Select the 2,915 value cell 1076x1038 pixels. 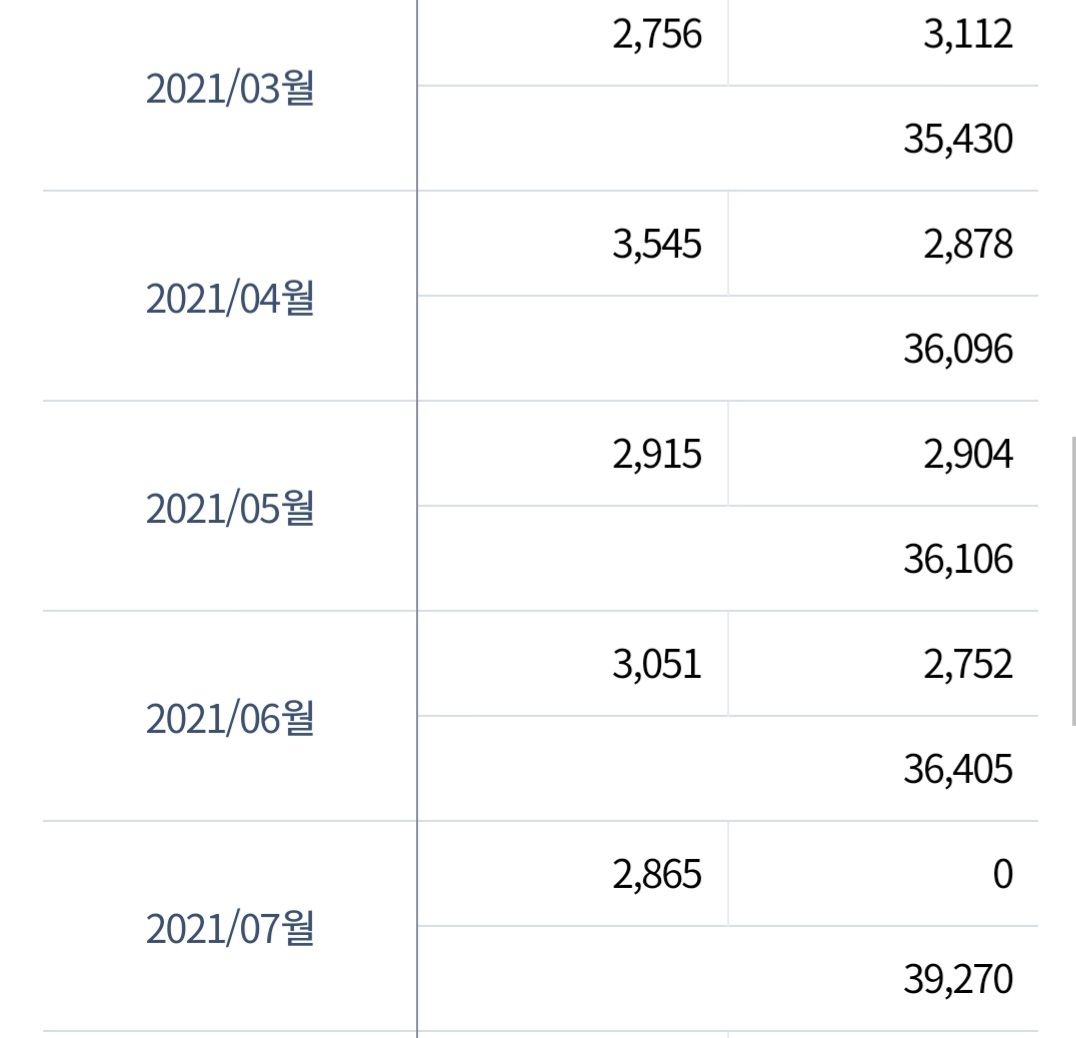573,454
